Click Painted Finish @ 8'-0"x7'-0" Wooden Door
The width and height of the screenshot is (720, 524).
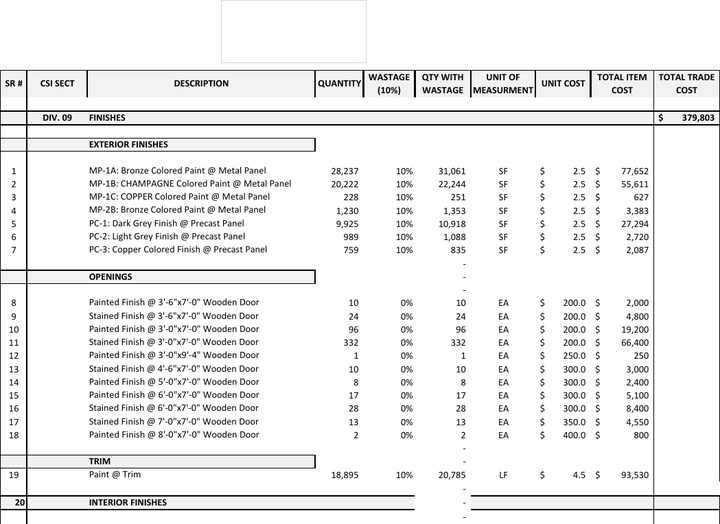[x=174, y=434]
